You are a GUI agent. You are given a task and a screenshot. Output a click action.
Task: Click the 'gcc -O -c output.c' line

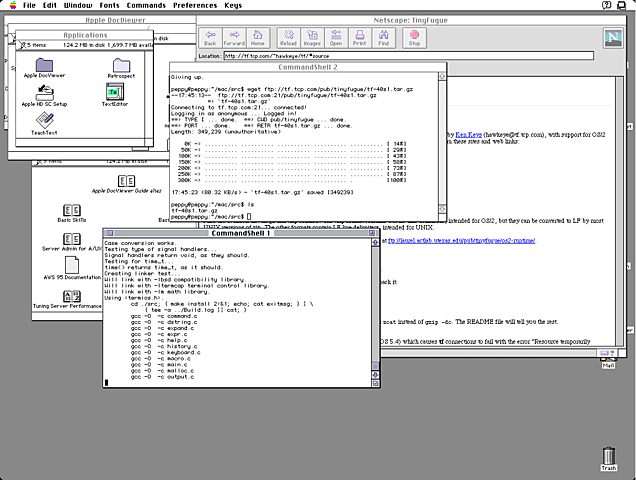[x=162, y=377]
